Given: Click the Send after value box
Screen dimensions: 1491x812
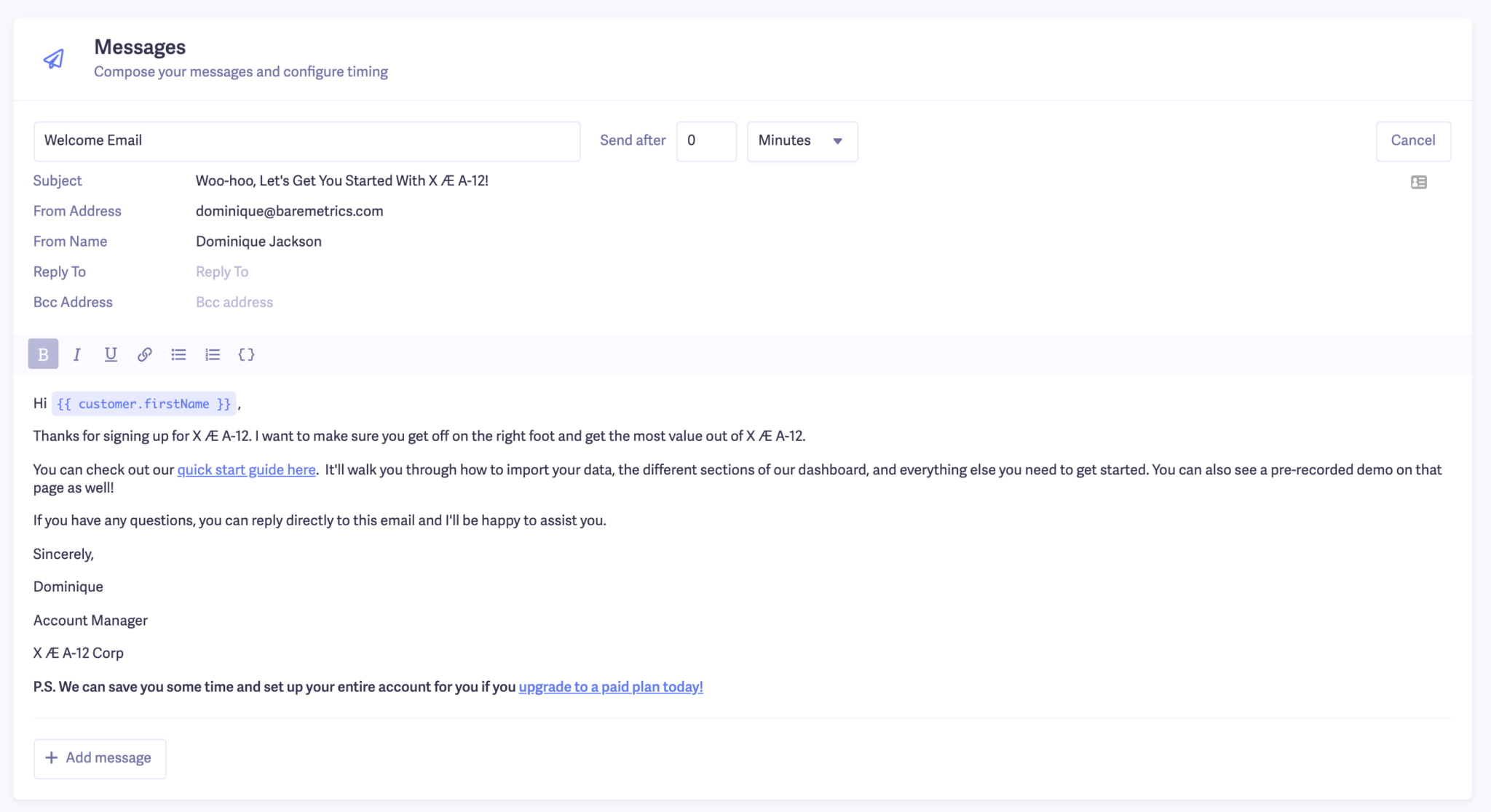Looking at the screenshot, I should [705, 141].
